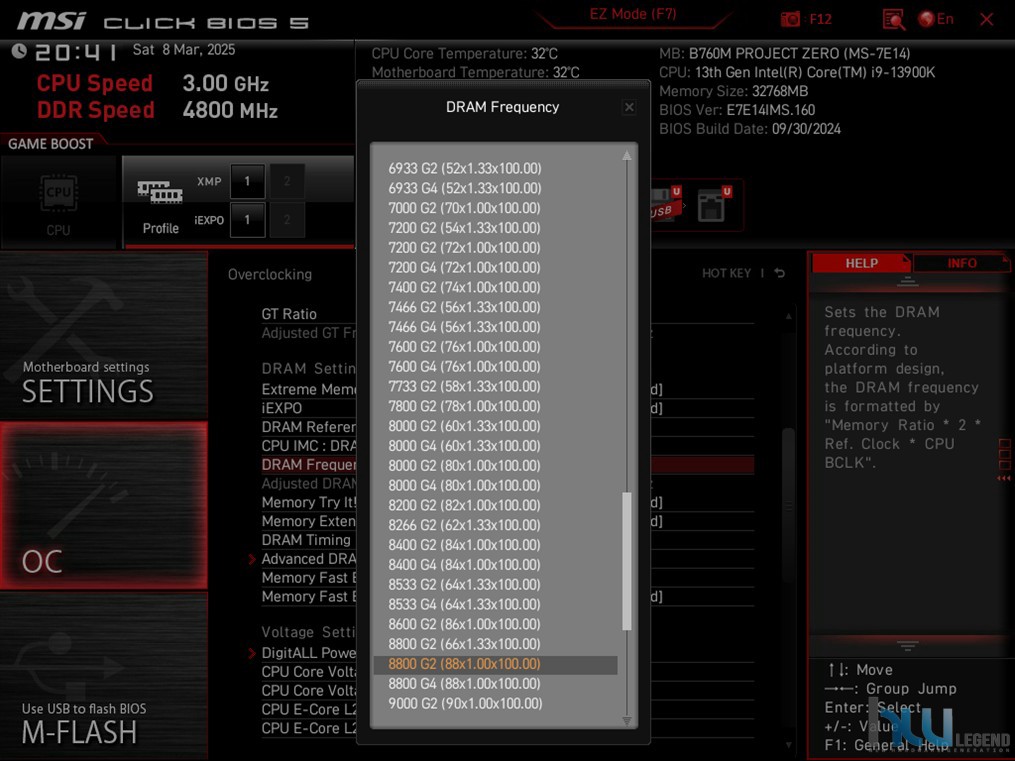Screen dimensions: 1015x761
Task: Select 7600 G4 (76x1.00x100.00)
Action: [x=464, y=366]
